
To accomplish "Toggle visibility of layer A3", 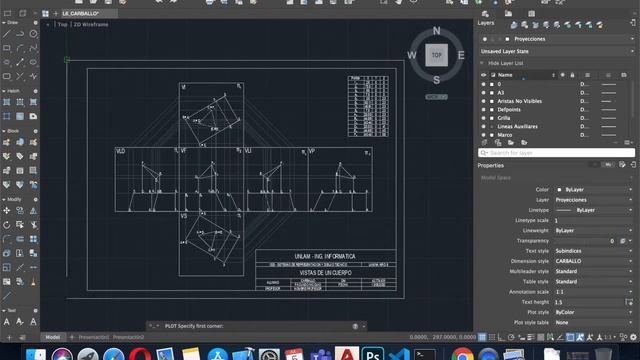I will point(484,93).
